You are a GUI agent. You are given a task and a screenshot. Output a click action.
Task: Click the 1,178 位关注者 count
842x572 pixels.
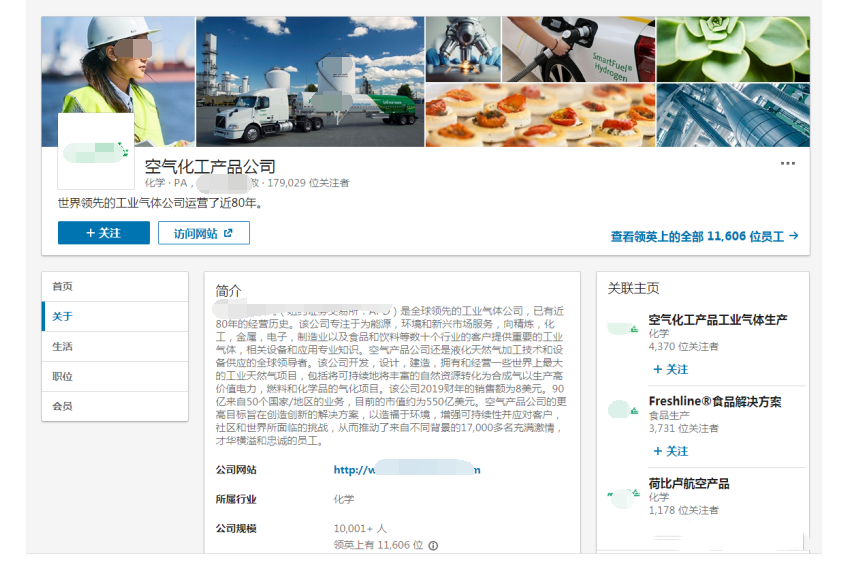pos(683,510)
